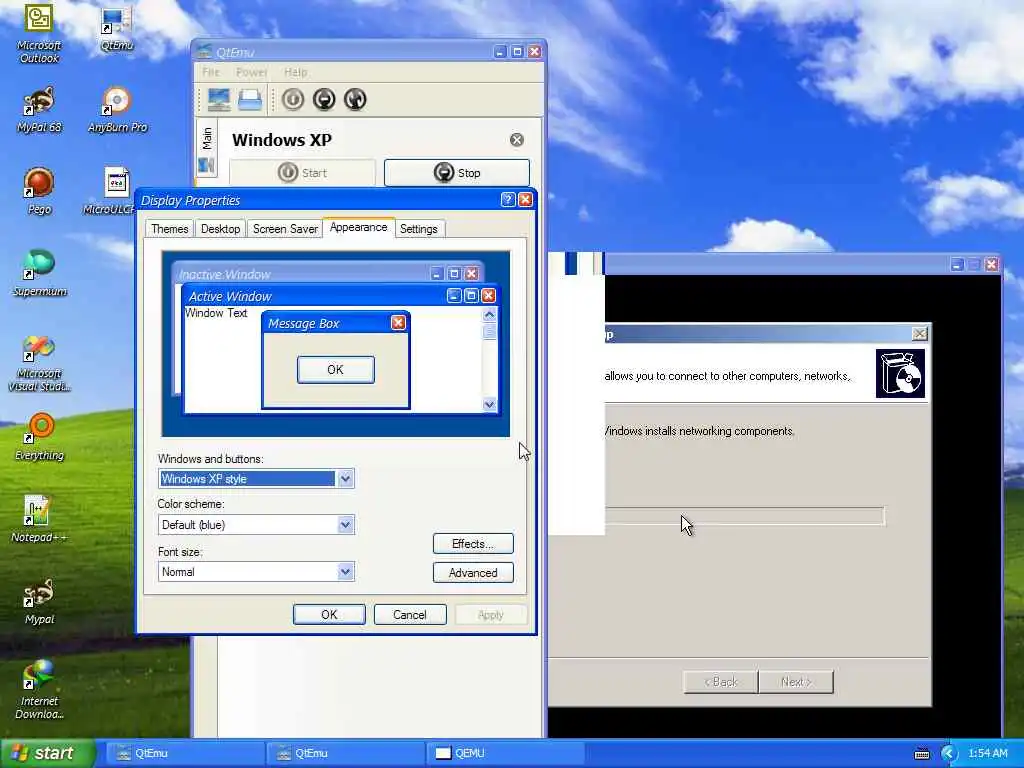1024x768 pixels.
Task: Click the Effects... button
Action: (473, 543)
